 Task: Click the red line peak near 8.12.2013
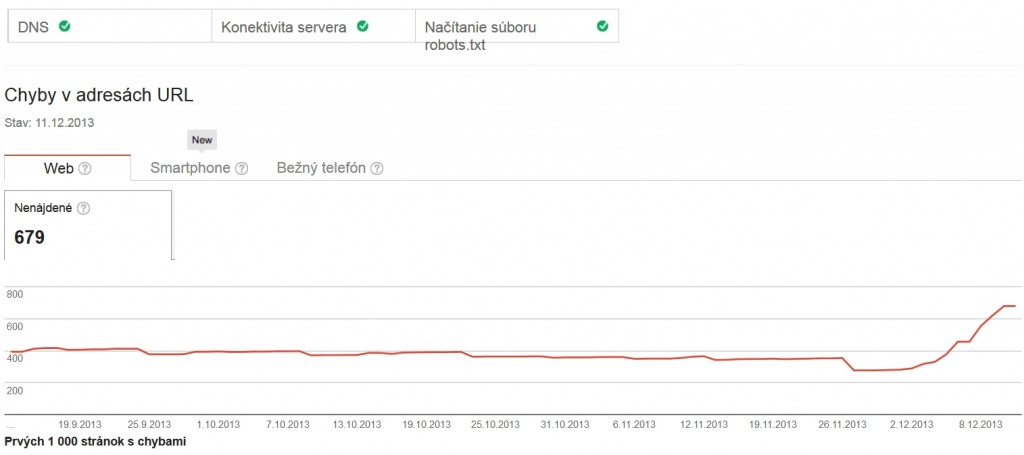point(1008,306)
